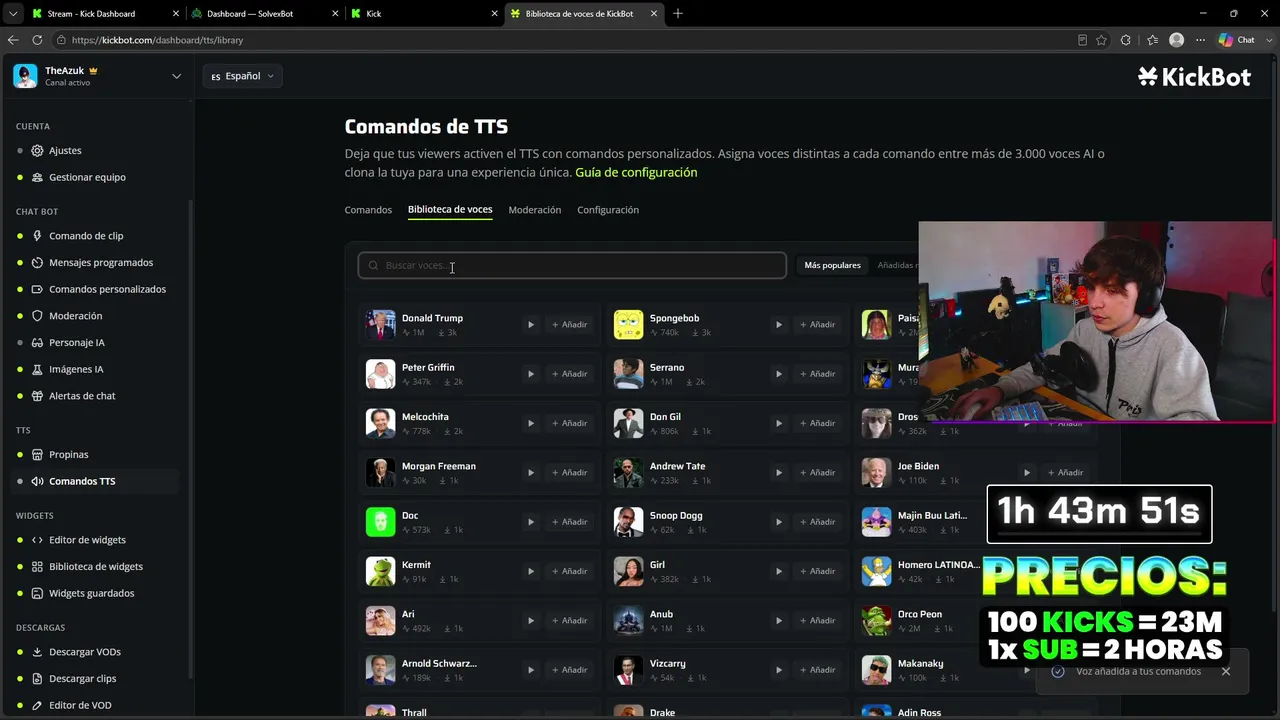This screenshot has width=1280, height=720.
Task: Select the Biblioteca de voces tab
Action: (x=450, y=210)
